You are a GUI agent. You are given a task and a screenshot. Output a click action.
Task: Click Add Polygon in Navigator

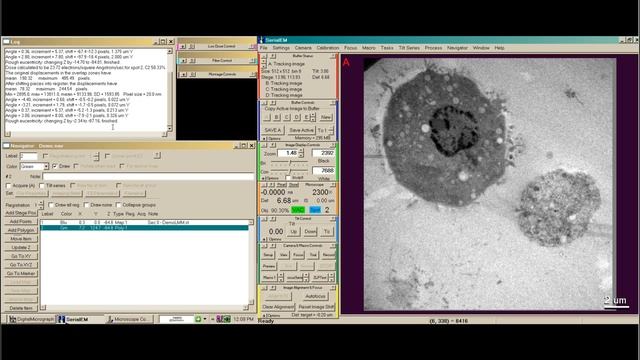(20, 230)
